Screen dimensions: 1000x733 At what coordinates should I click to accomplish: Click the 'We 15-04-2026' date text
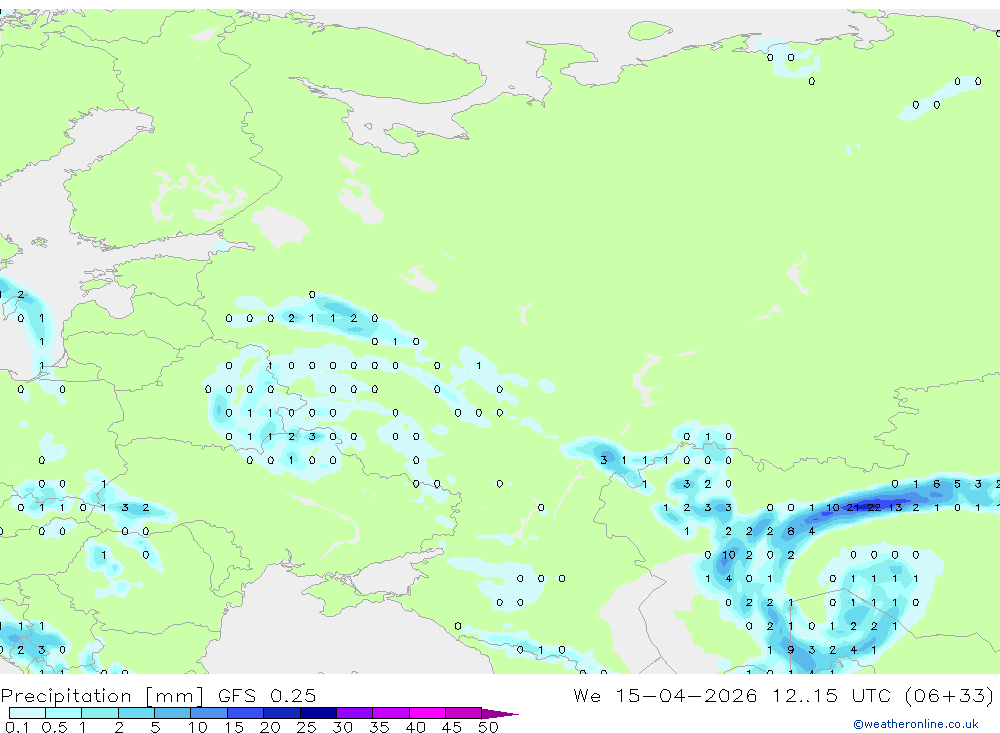tap(665, 695)
